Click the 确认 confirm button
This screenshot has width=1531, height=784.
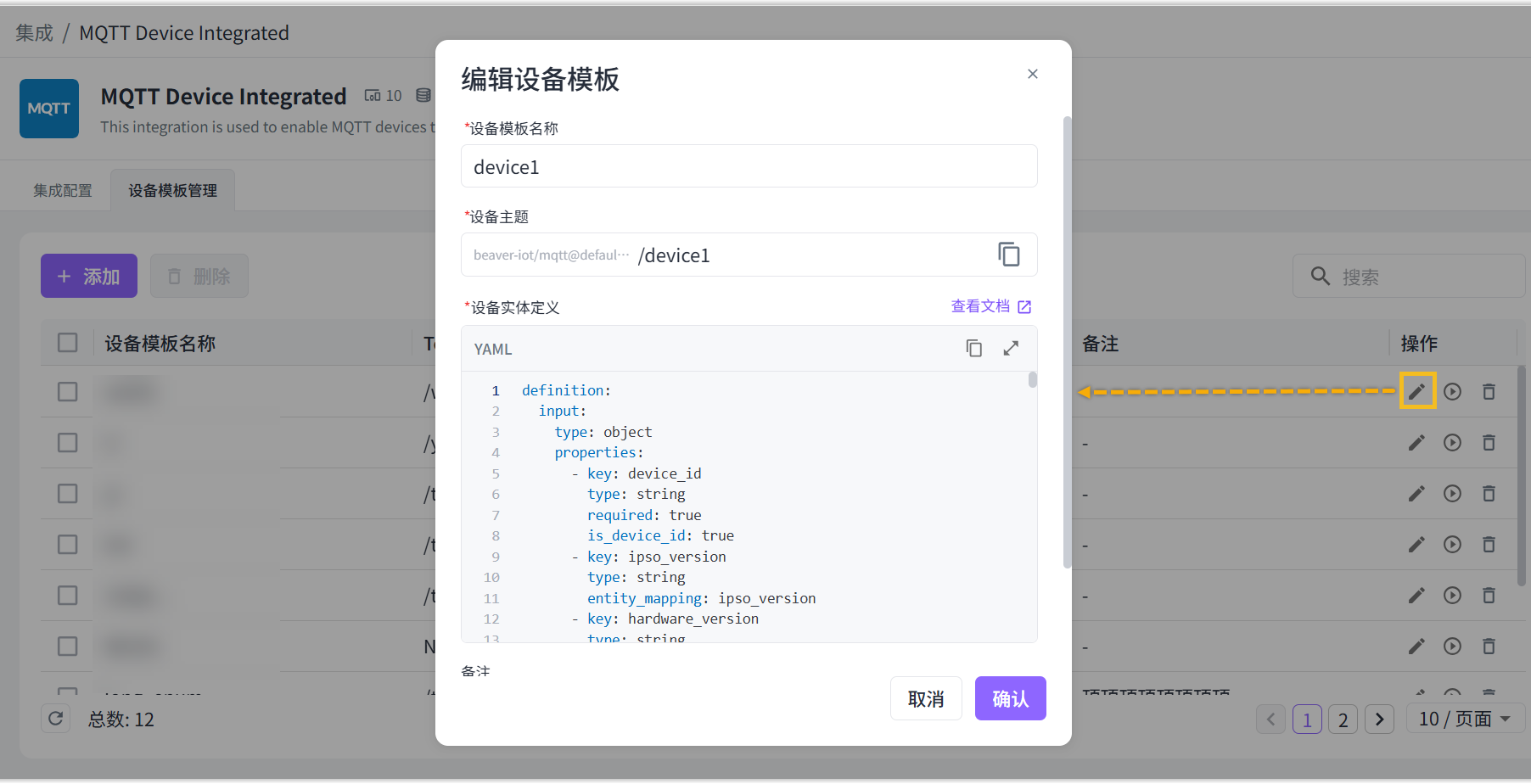point(1010,698)
